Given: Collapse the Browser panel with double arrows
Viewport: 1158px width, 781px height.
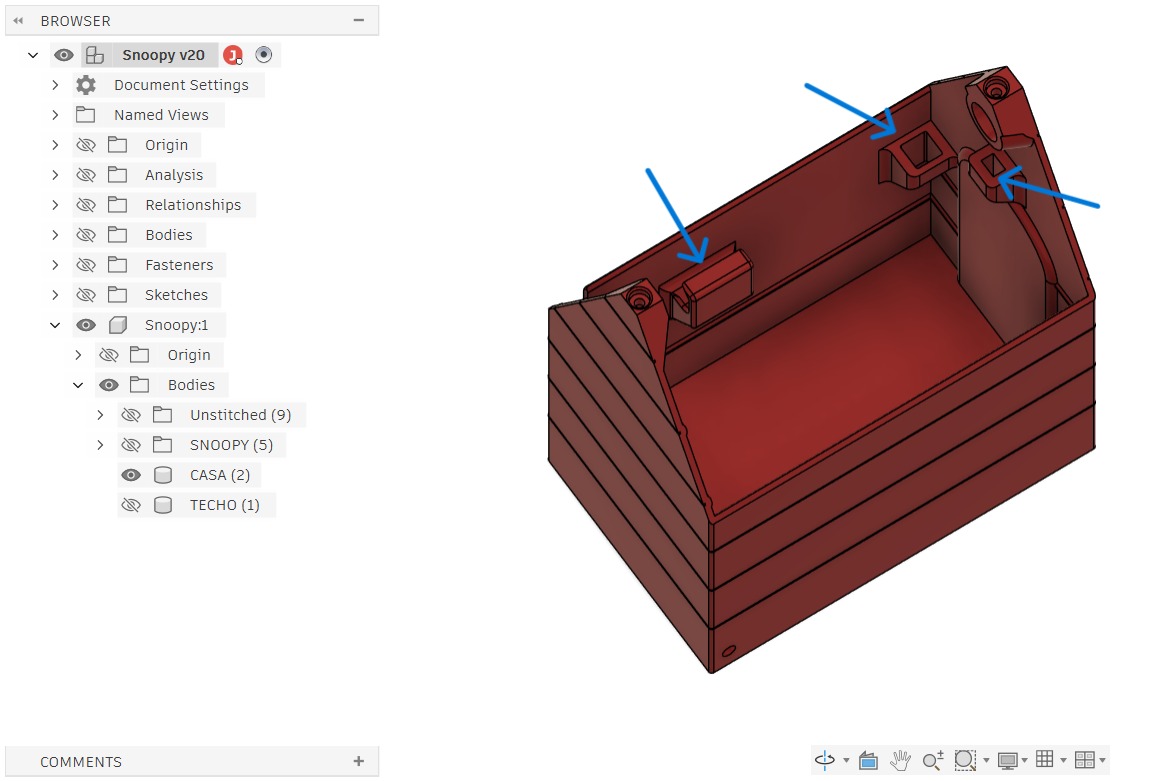Looking at the screenshot, I should (x=18, y=21).
